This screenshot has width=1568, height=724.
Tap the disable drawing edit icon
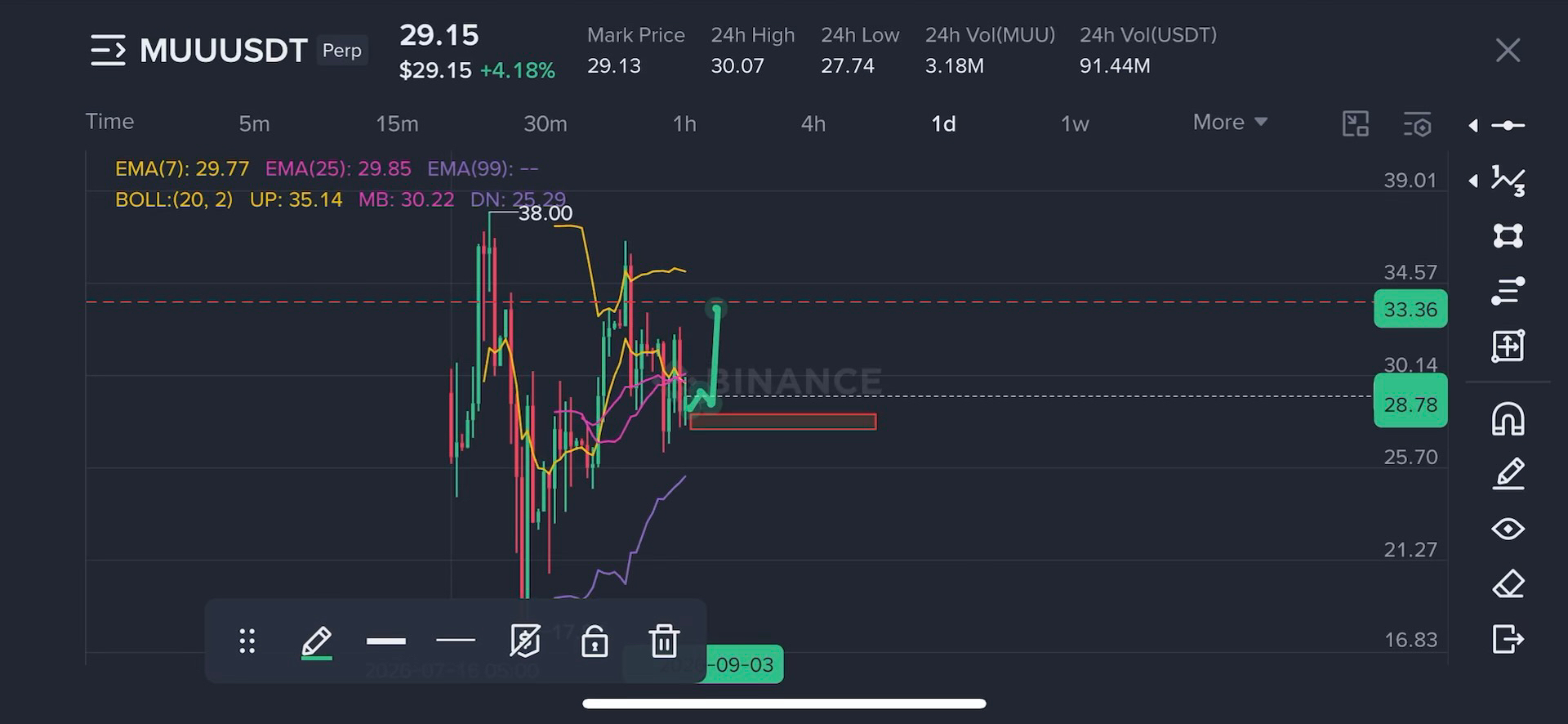tap(525, 641)
